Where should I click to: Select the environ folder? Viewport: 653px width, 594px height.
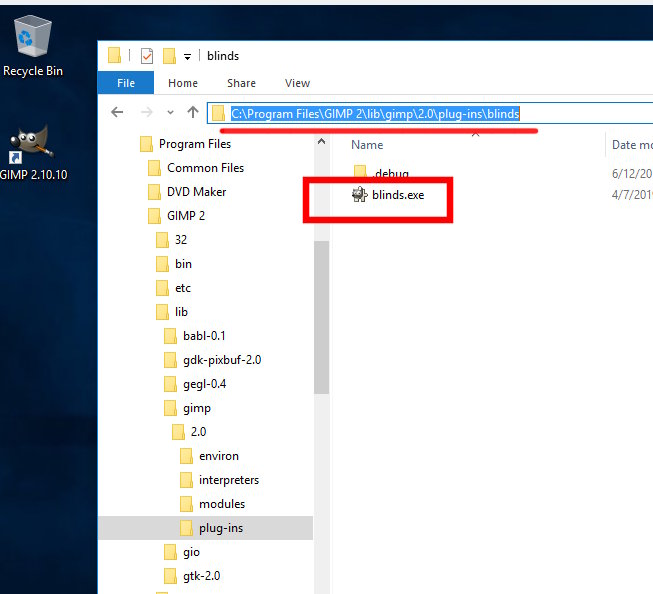click(209, 456)
